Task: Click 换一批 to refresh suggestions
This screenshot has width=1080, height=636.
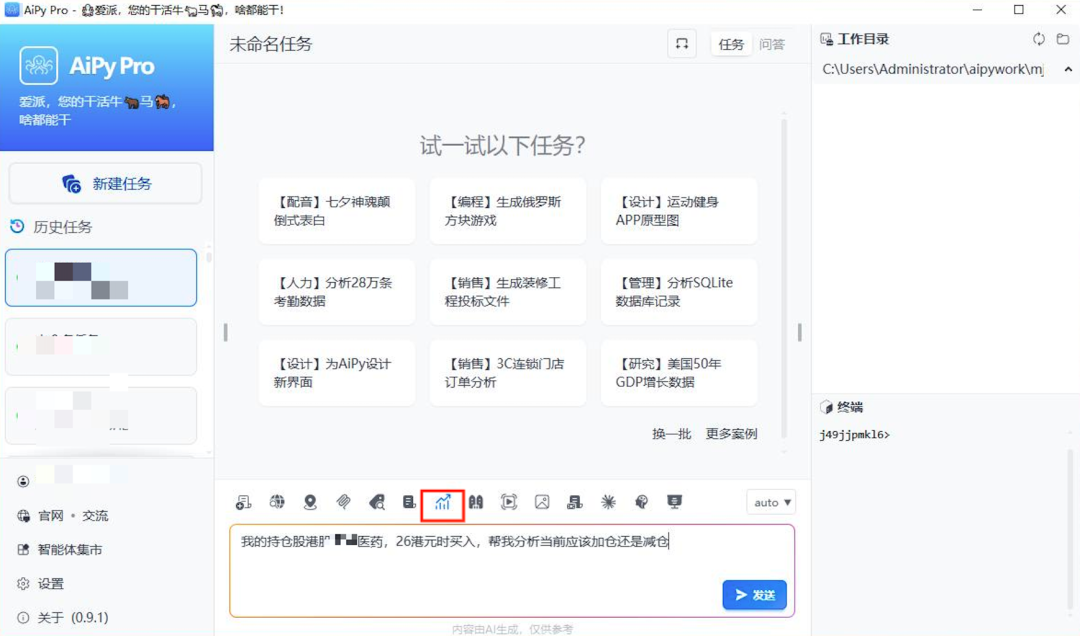Action: pyautogui.click(x=672, y=433)
